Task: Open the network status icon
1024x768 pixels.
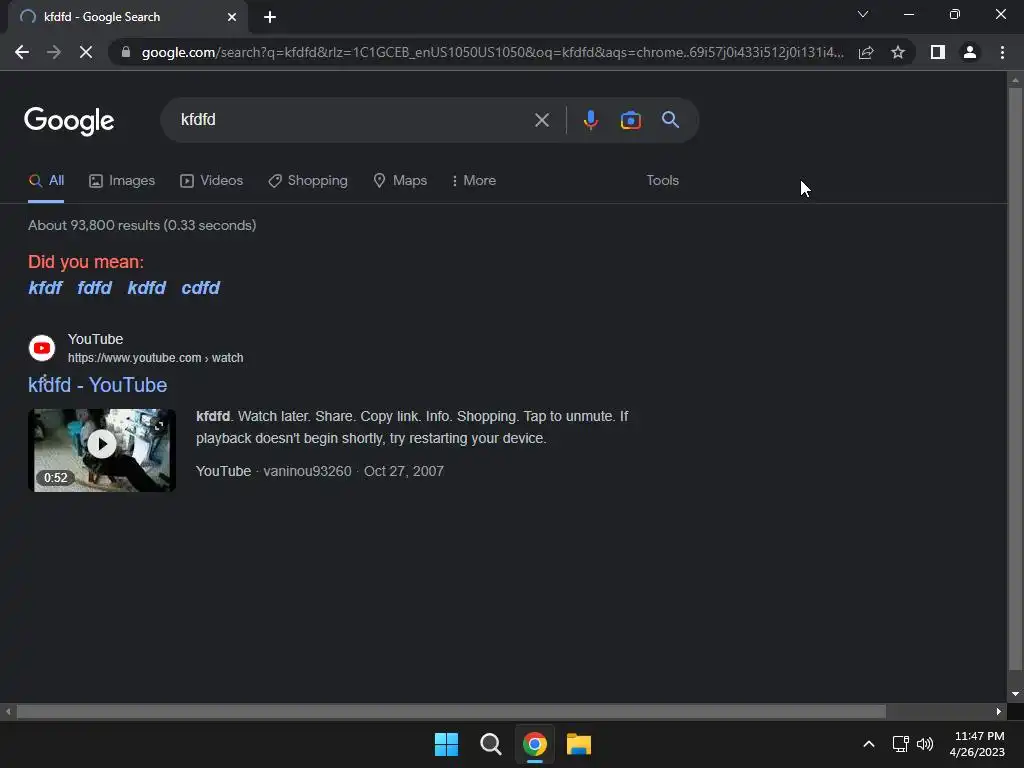Action: (901, 744)
